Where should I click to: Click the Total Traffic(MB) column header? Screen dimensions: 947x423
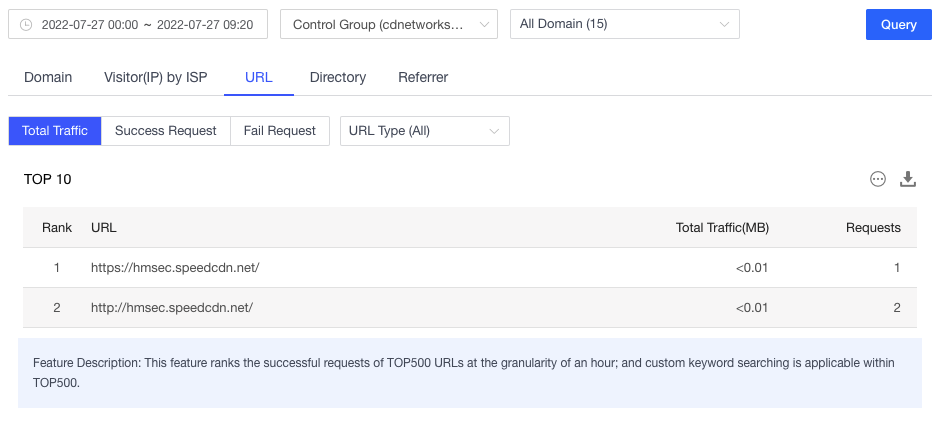pos(722,228)
